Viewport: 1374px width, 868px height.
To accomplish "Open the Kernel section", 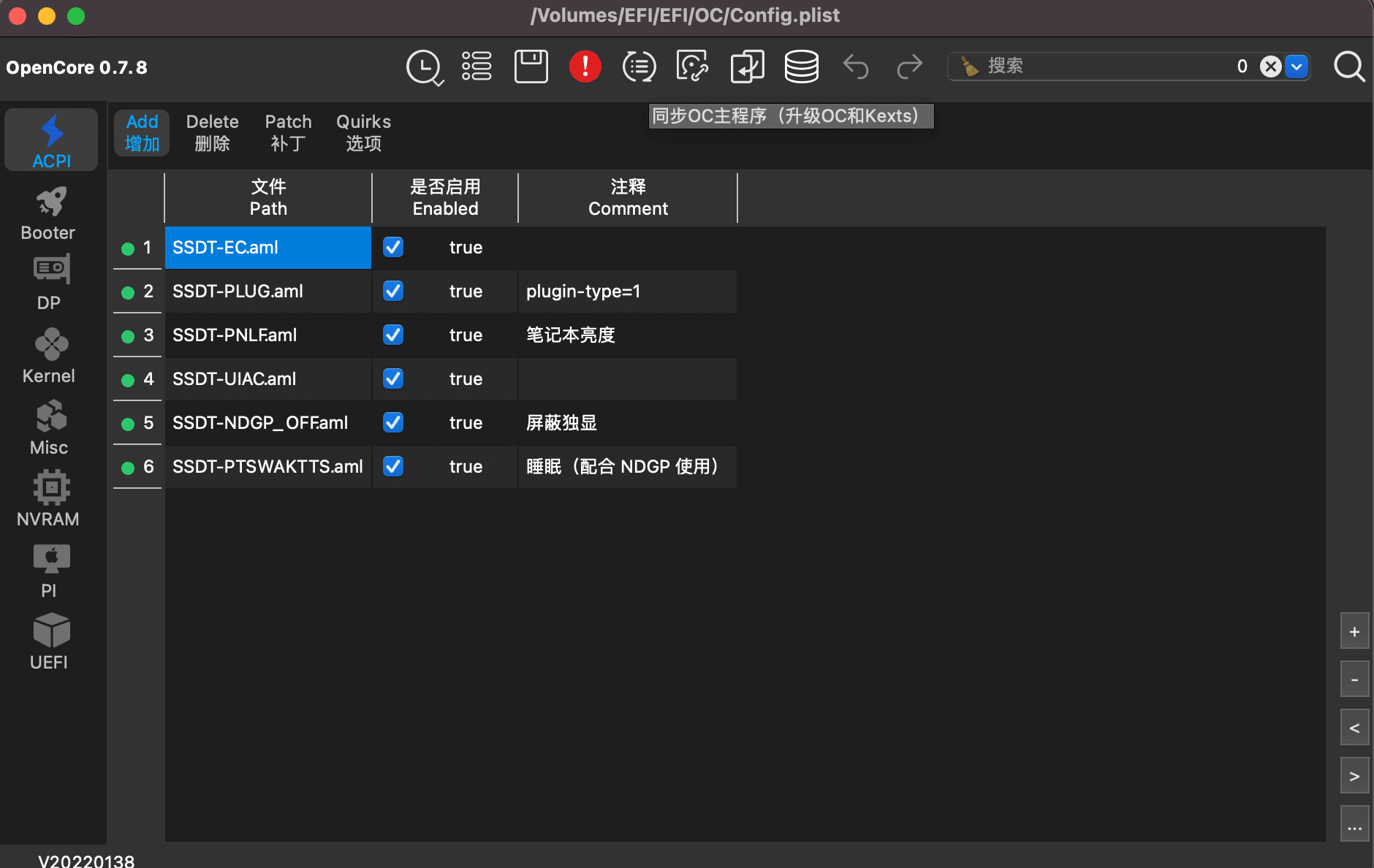I will 49,355.
